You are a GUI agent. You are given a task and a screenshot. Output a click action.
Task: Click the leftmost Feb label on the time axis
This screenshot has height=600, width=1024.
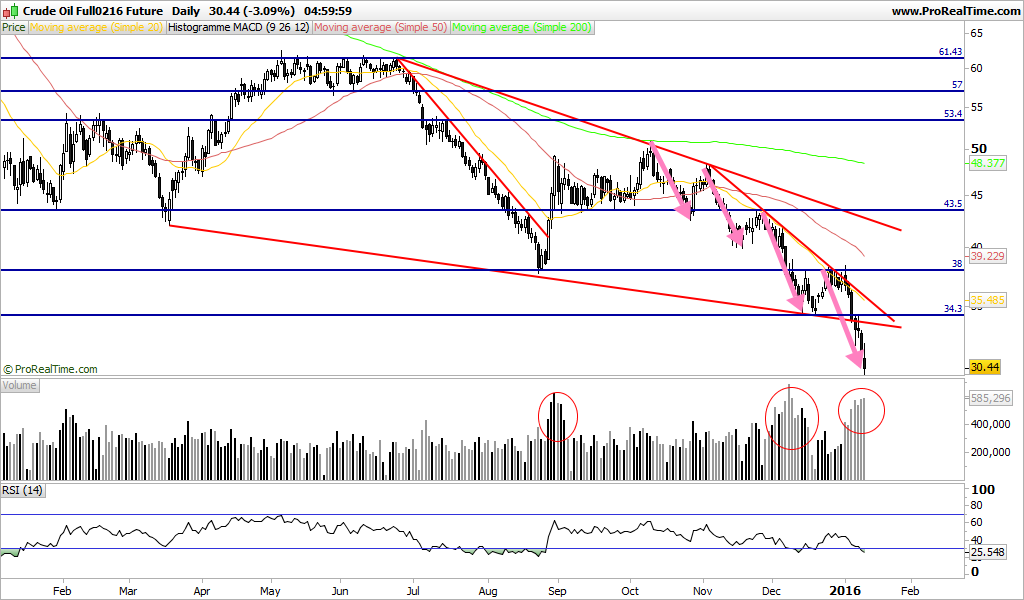pyautogui.click(x=62, y=591)
